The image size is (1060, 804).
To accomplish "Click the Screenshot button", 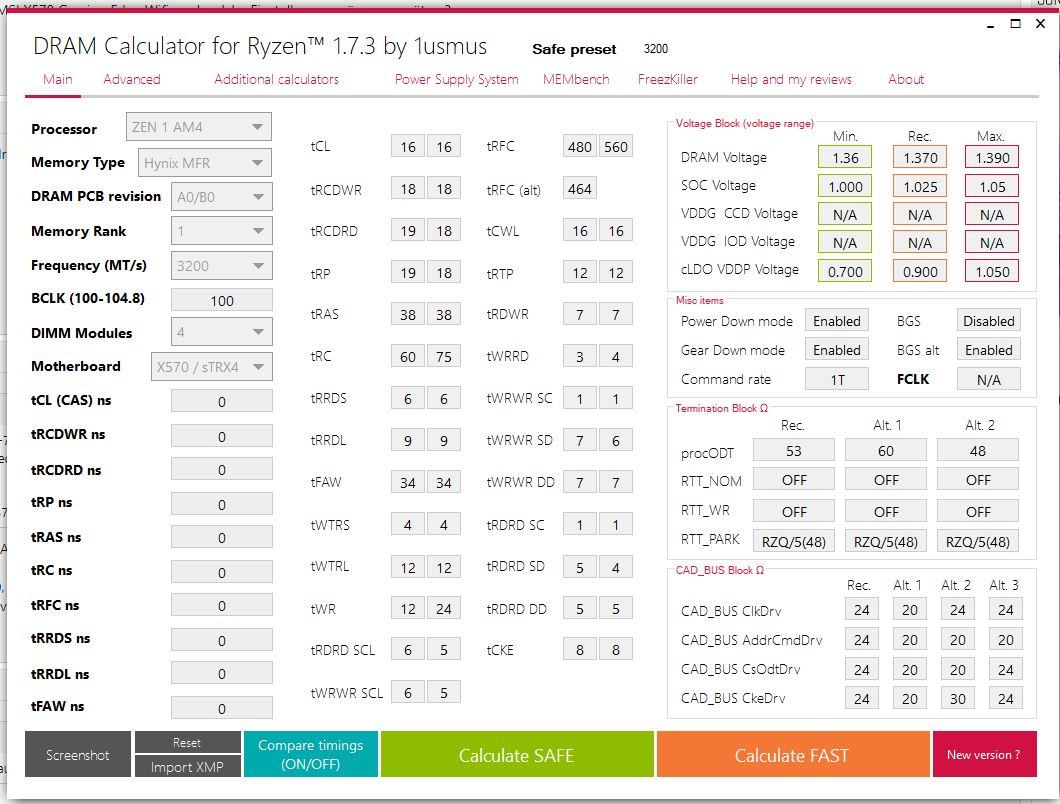I will (78, 754).
